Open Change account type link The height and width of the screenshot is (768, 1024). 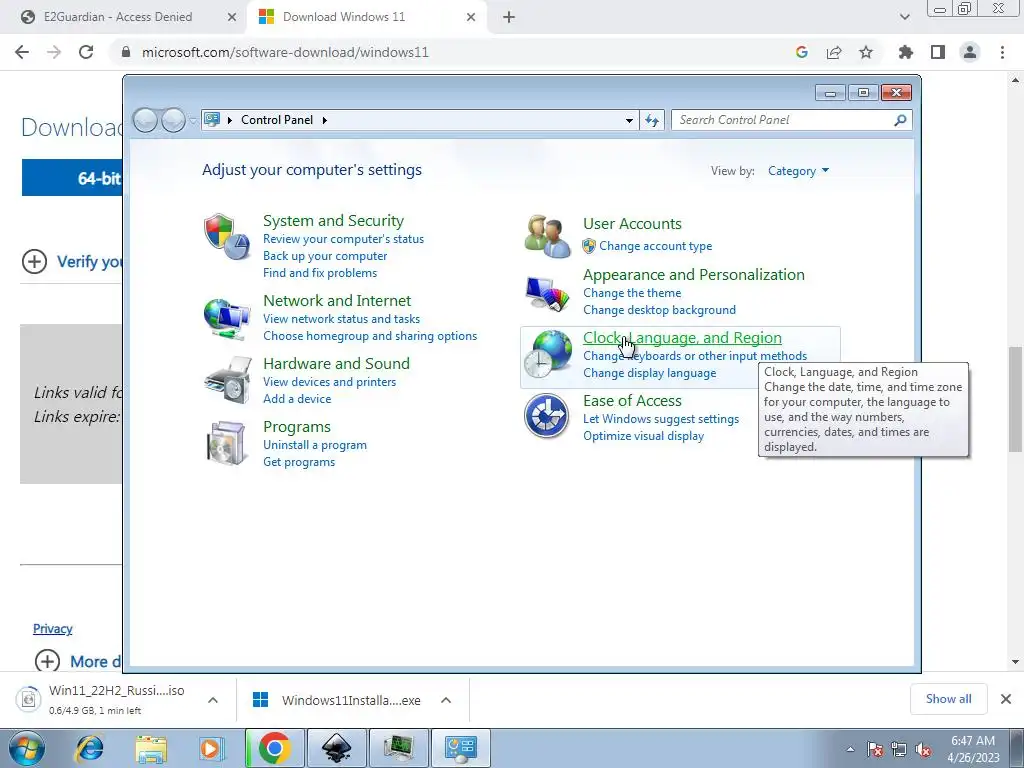pos(656,246)
